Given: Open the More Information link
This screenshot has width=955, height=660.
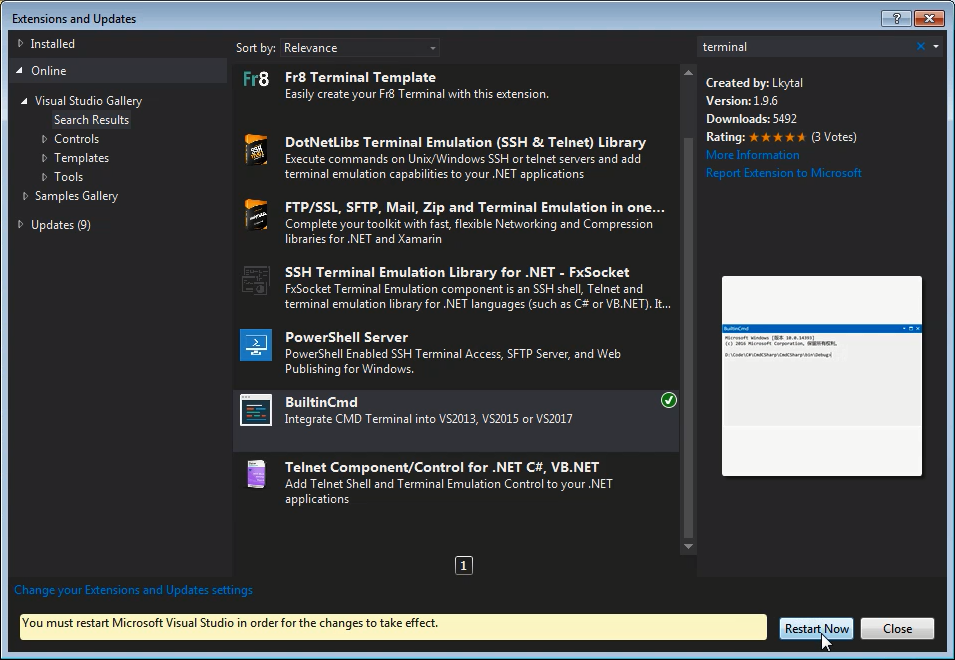Looking at the screenshot, I should tap(753, 155).
